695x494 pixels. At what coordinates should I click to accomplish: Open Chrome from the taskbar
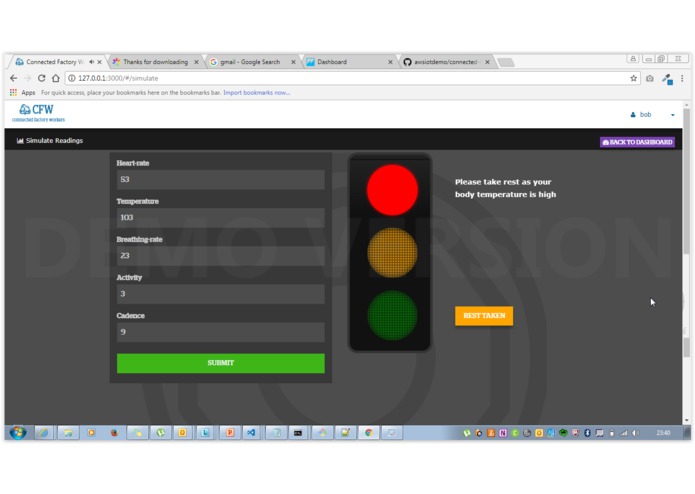(368, 433)
